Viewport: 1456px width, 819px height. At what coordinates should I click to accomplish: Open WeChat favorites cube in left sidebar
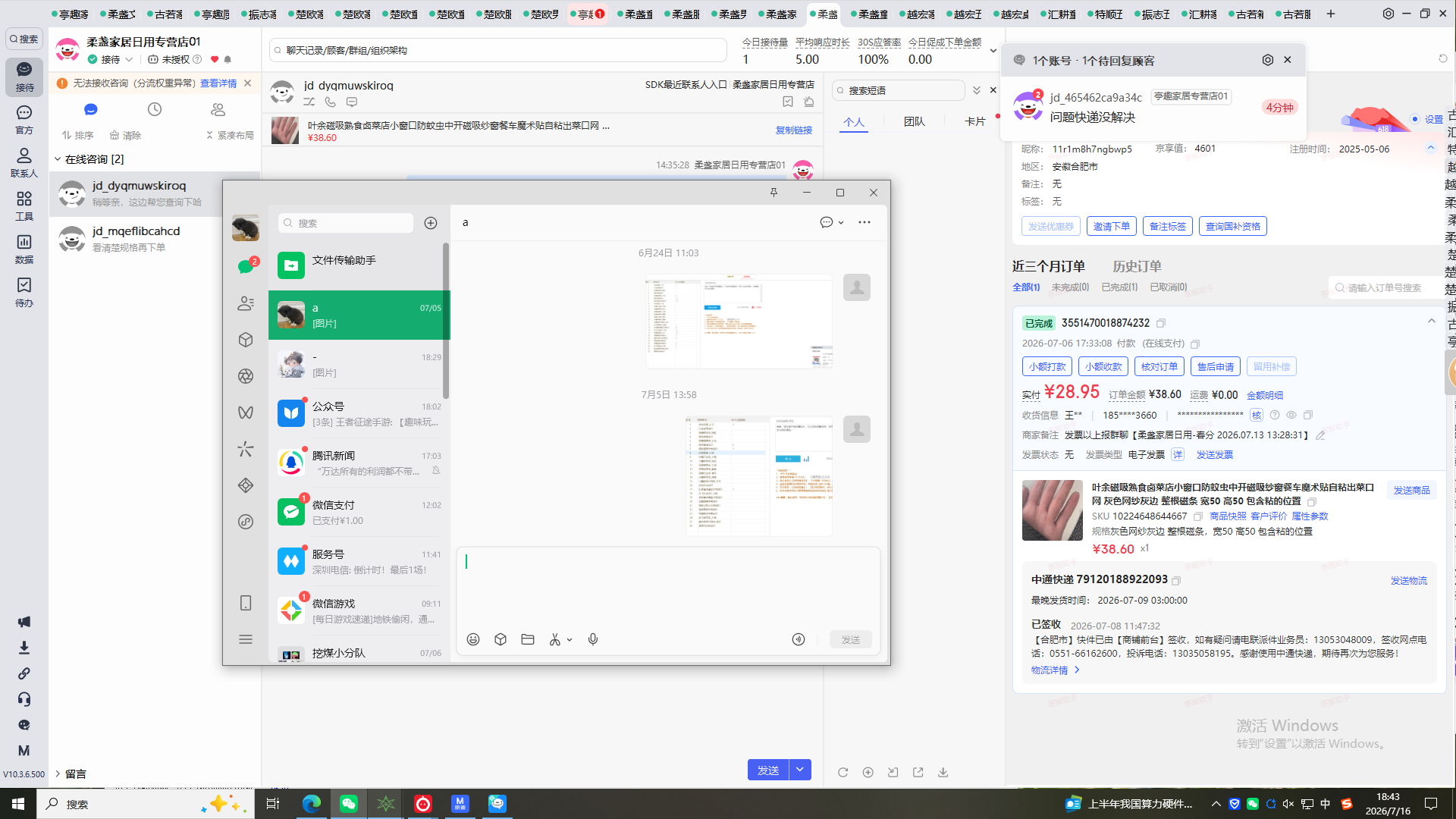pos(245,340)
